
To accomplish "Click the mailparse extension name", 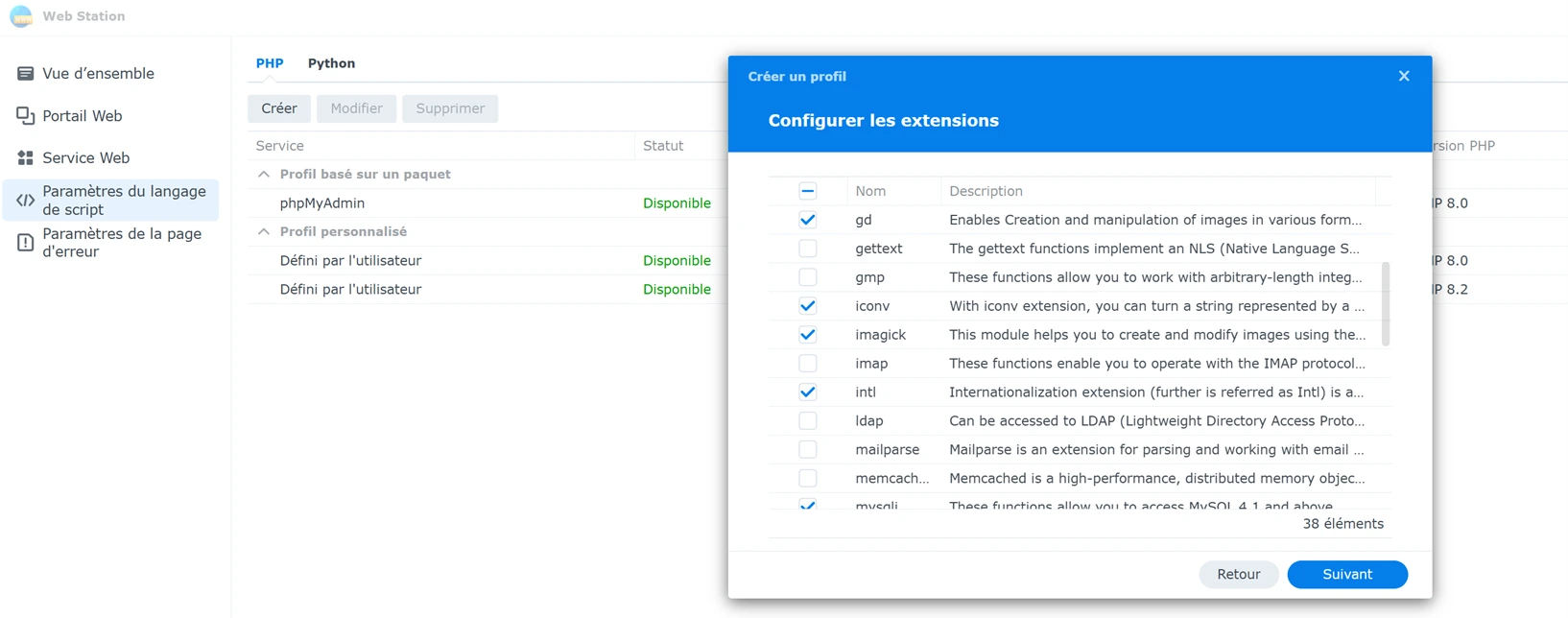I will click(x=888, y=450).
